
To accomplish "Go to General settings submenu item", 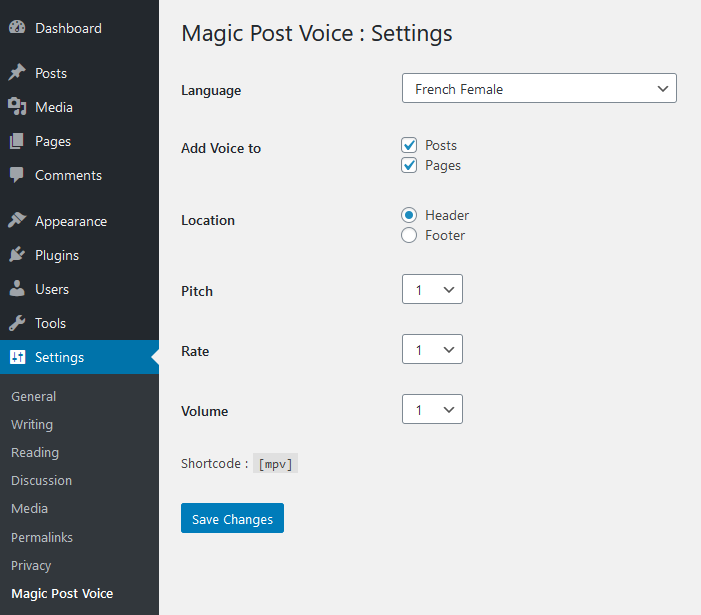I will [34, 396].
